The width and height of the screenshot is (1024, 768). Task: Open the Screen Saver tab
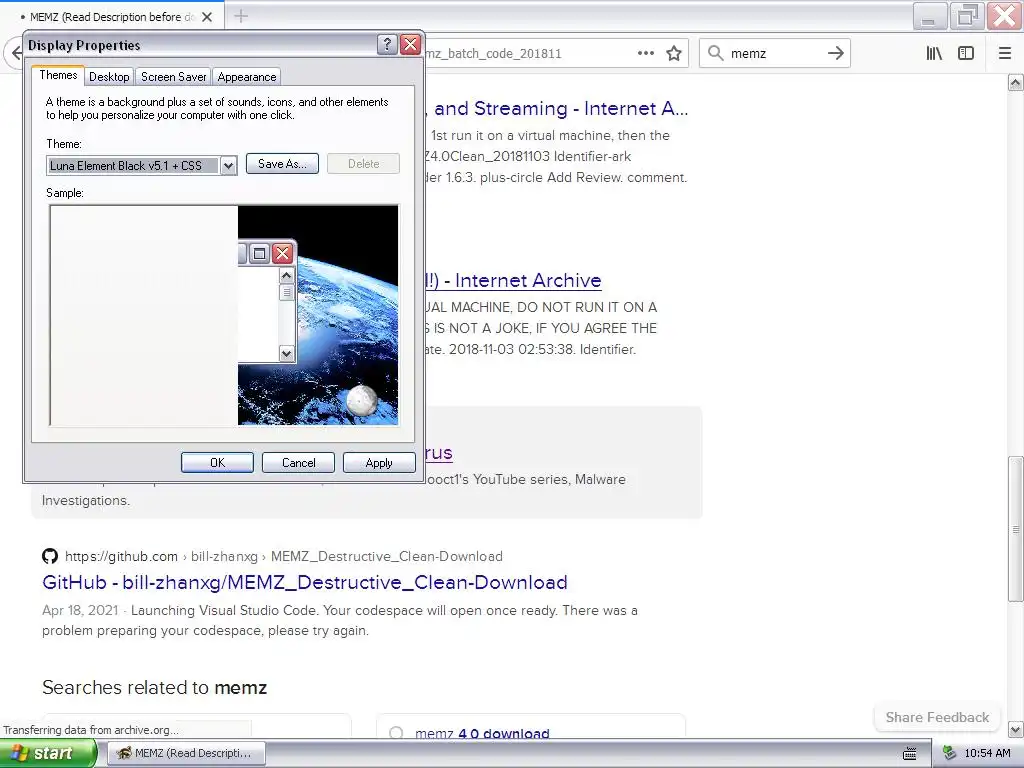(x=174, y=76)
